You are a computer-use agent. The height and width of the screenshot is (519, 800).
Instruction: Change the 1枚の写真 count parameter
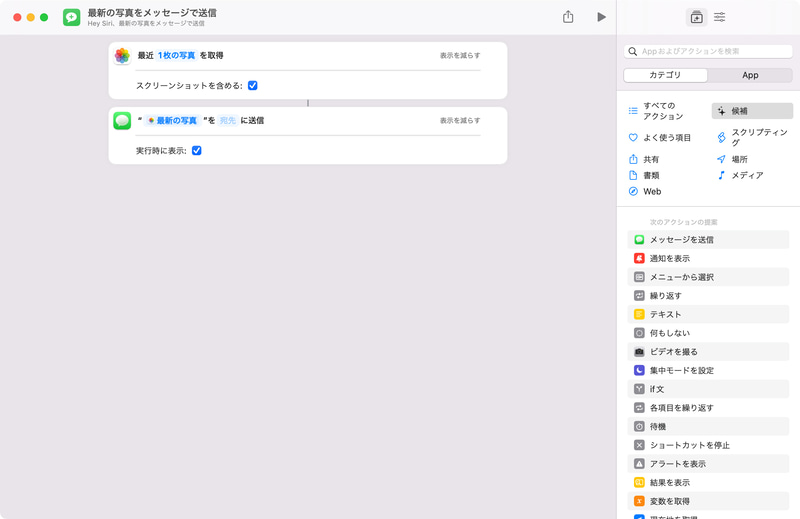pos(177,56)
